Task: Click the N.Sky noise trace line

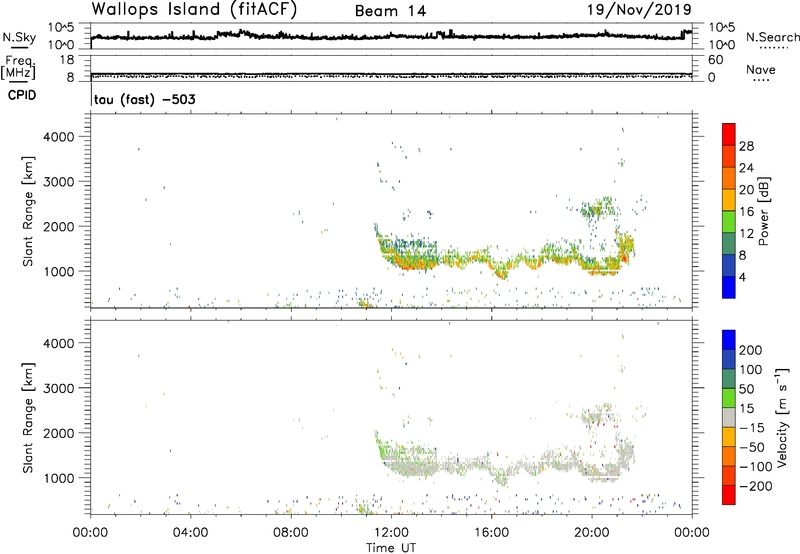Action: pyautogui.click(x=391, y=36)
